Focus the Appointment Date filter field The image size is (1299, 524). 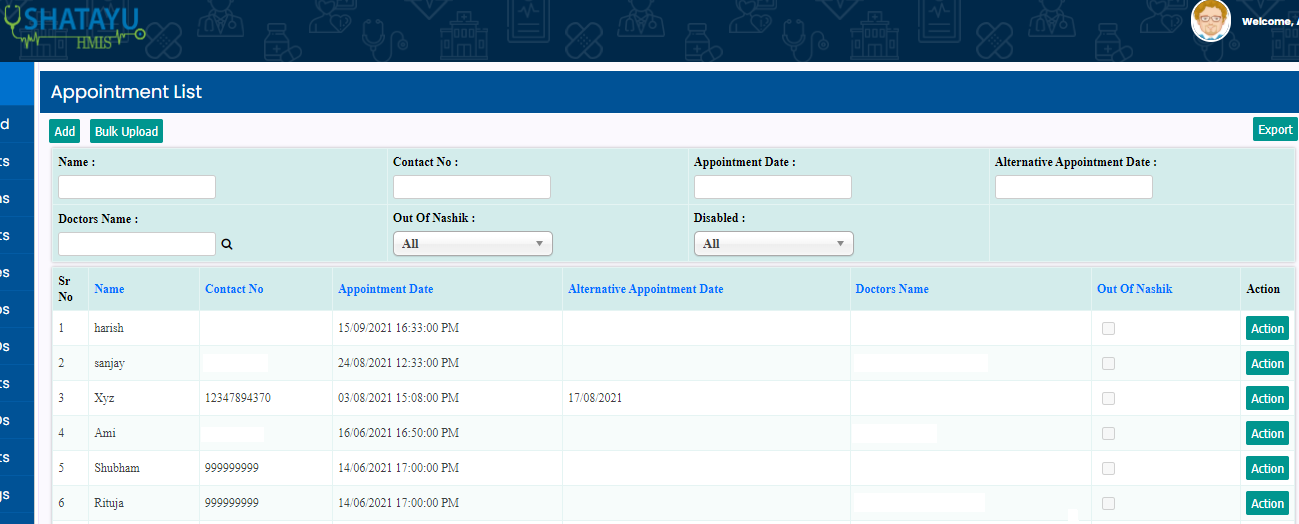click(772, 187)
